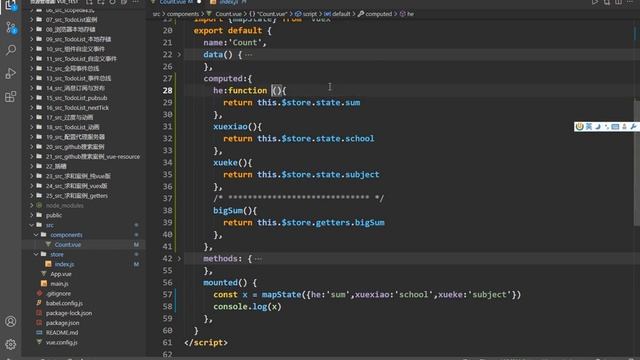Open the Accounts menu icon
This screenshot has height=360, width=640.
(11, 321)
